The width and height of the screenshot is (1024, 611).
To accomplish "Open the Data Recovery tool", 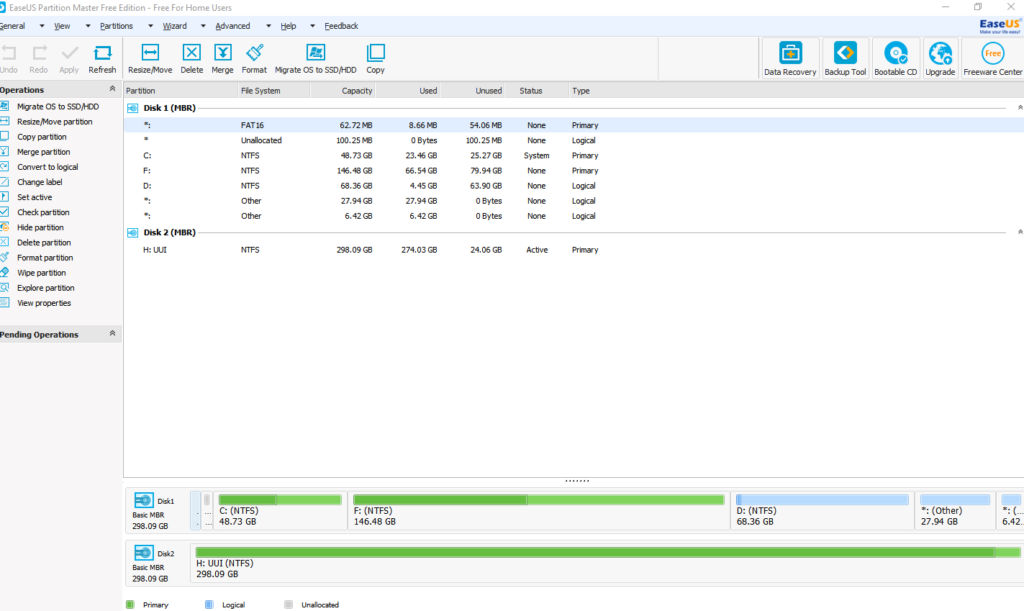I will pos(790,59).
